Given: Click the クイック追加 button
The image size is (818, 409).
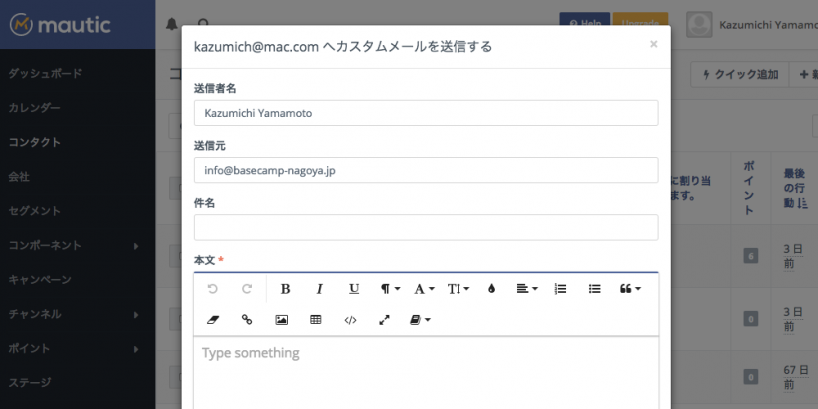Looking at the screenshot, I should click(740, 74).
